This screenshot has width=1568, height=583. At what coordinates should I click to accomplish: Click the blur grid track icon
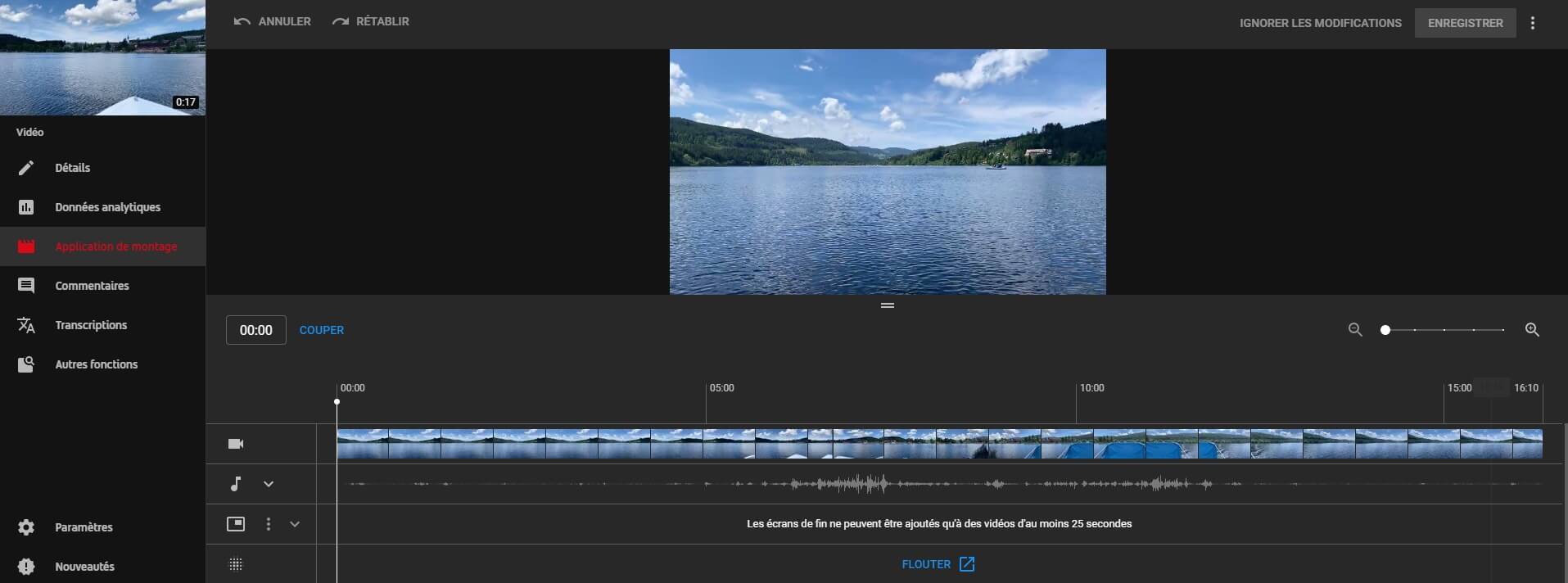pyautogui.click(x=236, y=564)
